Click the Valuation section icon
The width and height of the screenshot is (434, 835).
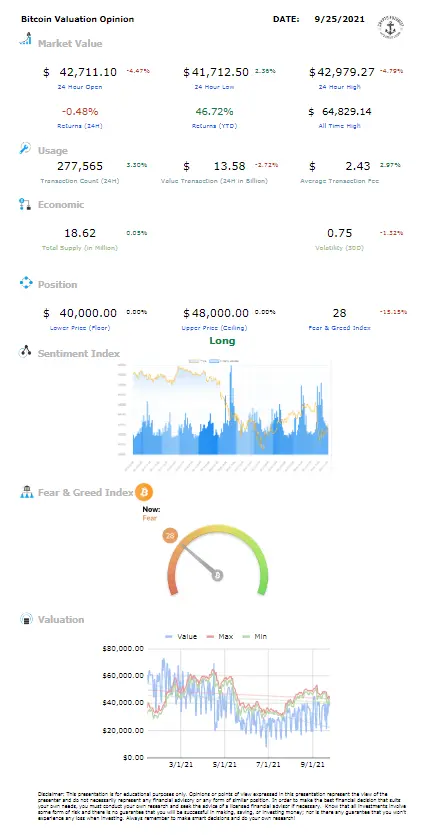[26, 619]
